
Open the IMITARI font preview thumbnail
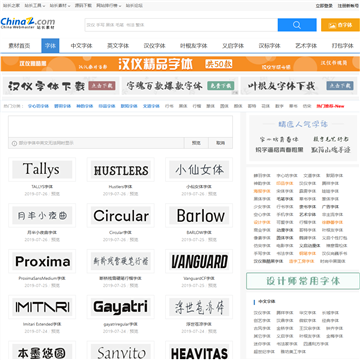42,307
